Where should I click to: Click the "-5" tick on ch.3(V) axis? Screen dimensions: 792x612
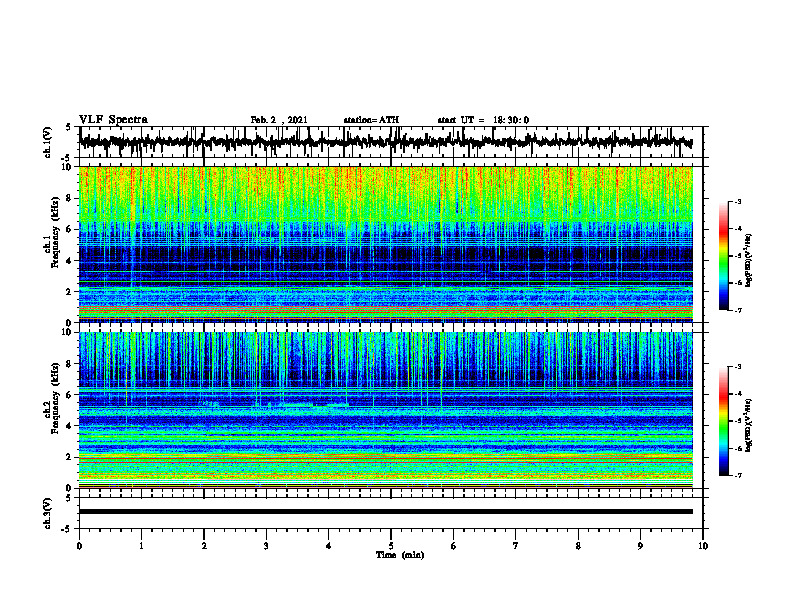click(x=67, y=528)
